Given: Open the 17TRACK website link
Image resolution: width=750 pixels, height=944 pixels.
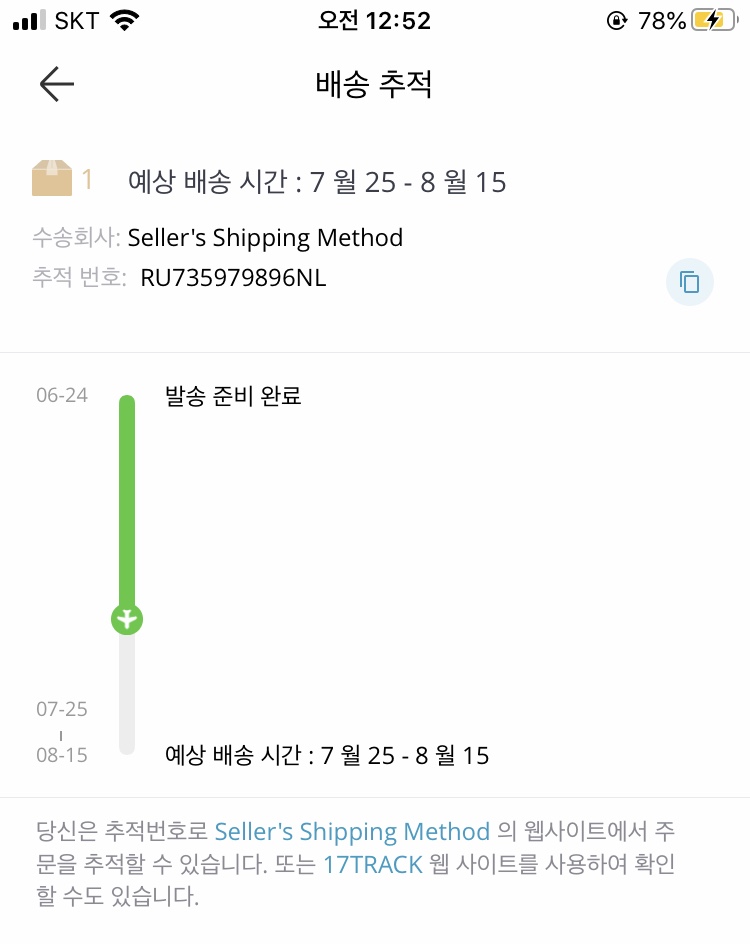Looking at the screenshot, I should [373, 865].
